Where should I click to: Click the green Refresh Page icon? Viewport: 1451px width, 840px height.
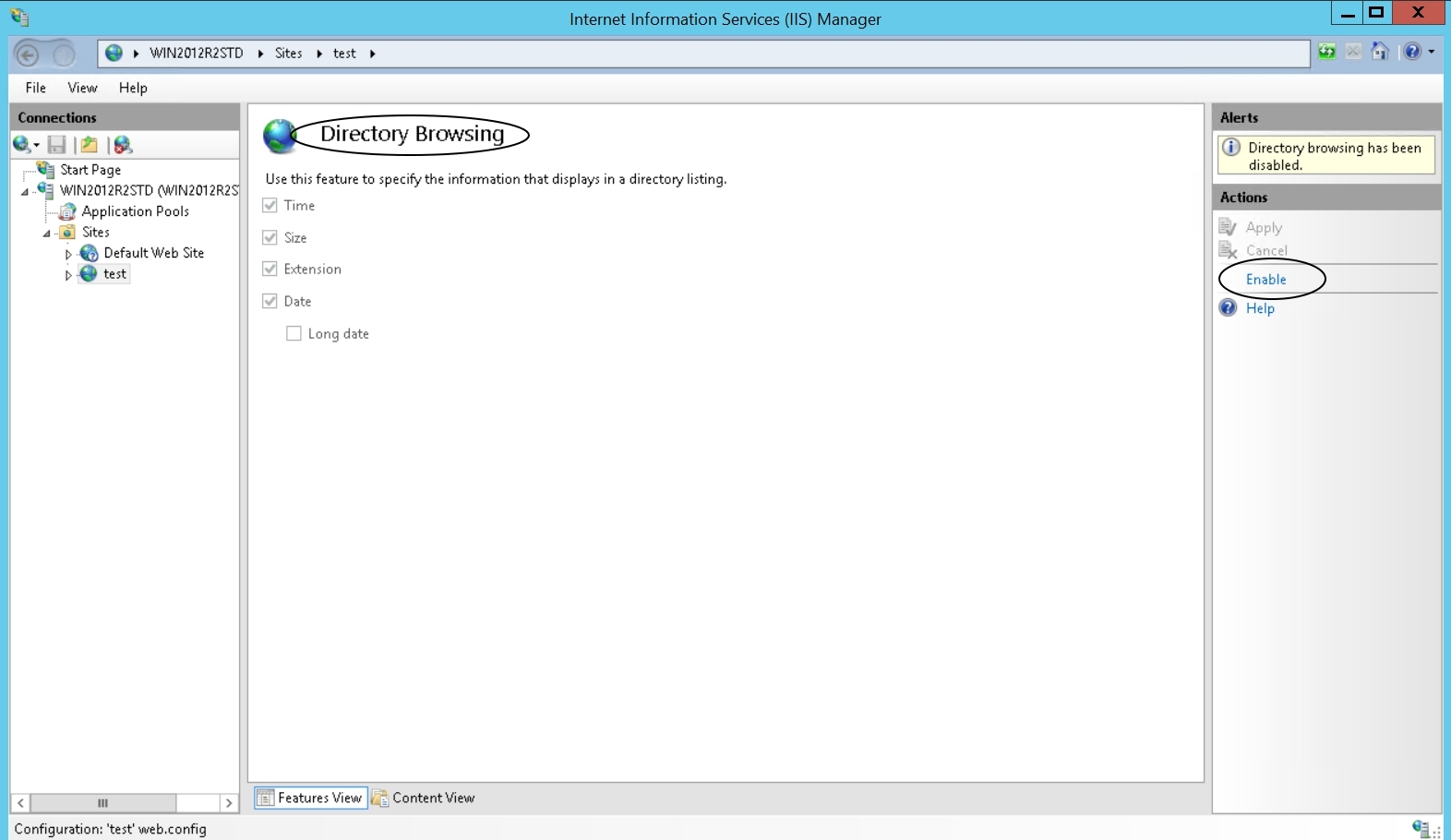point(1326,52)
